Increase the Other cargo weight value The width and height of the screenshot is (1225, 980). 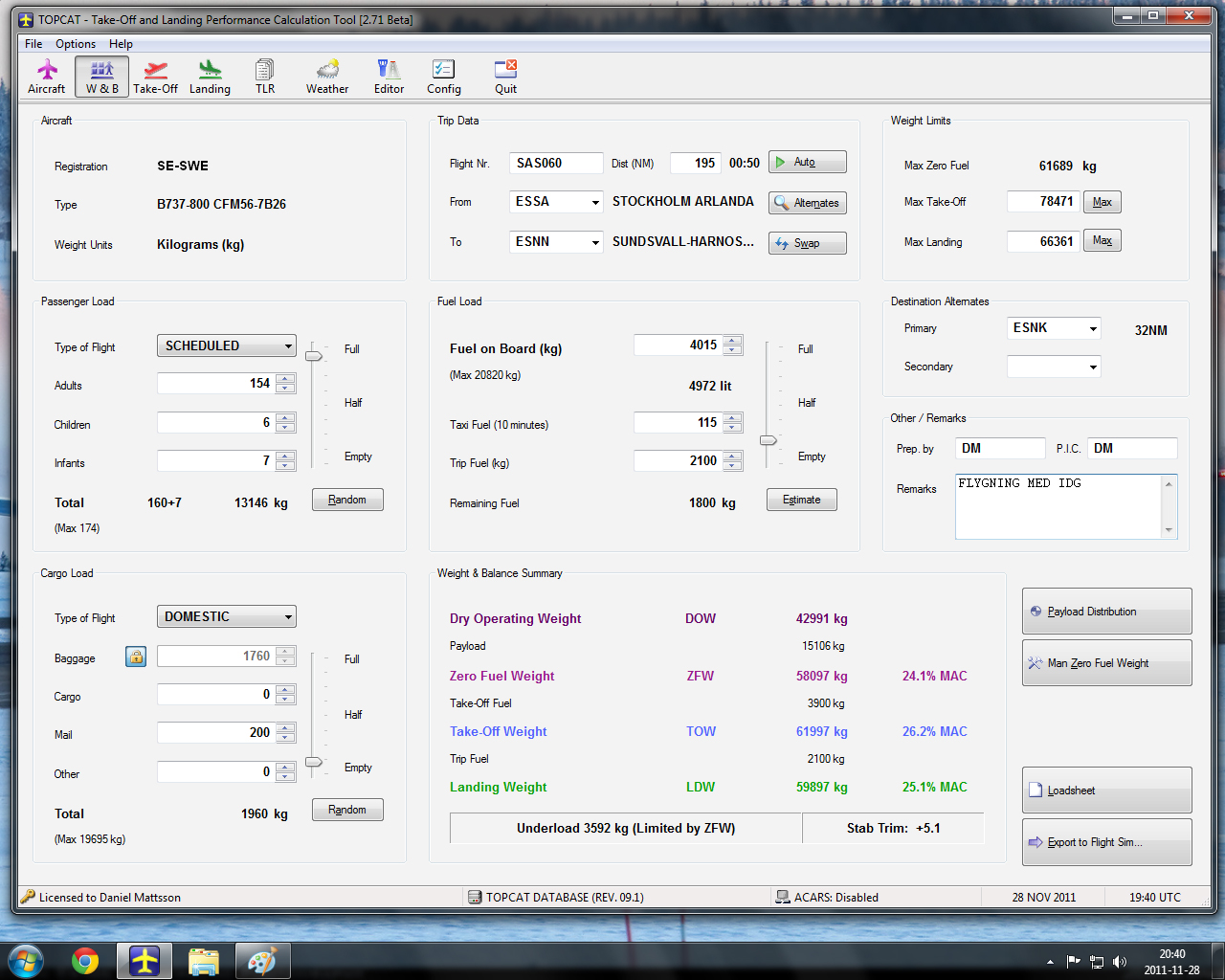[285, 768]
